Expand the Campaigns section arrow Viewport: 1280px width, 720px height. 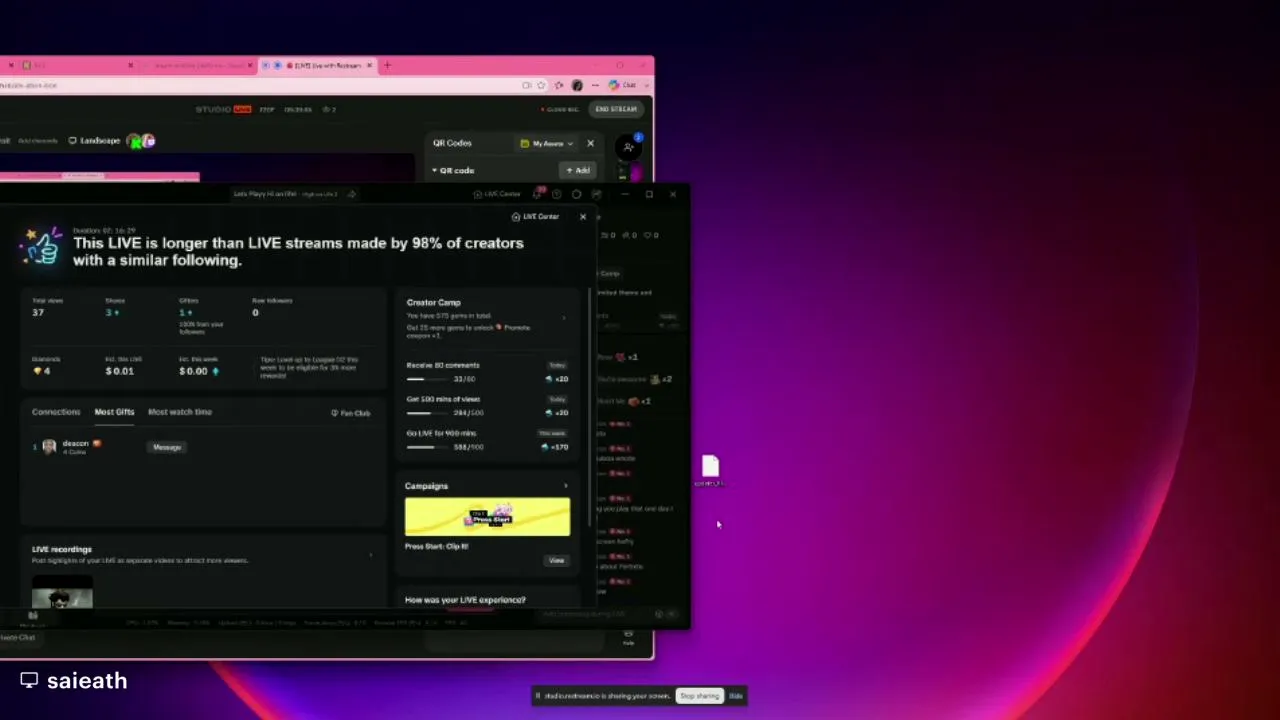565,486
